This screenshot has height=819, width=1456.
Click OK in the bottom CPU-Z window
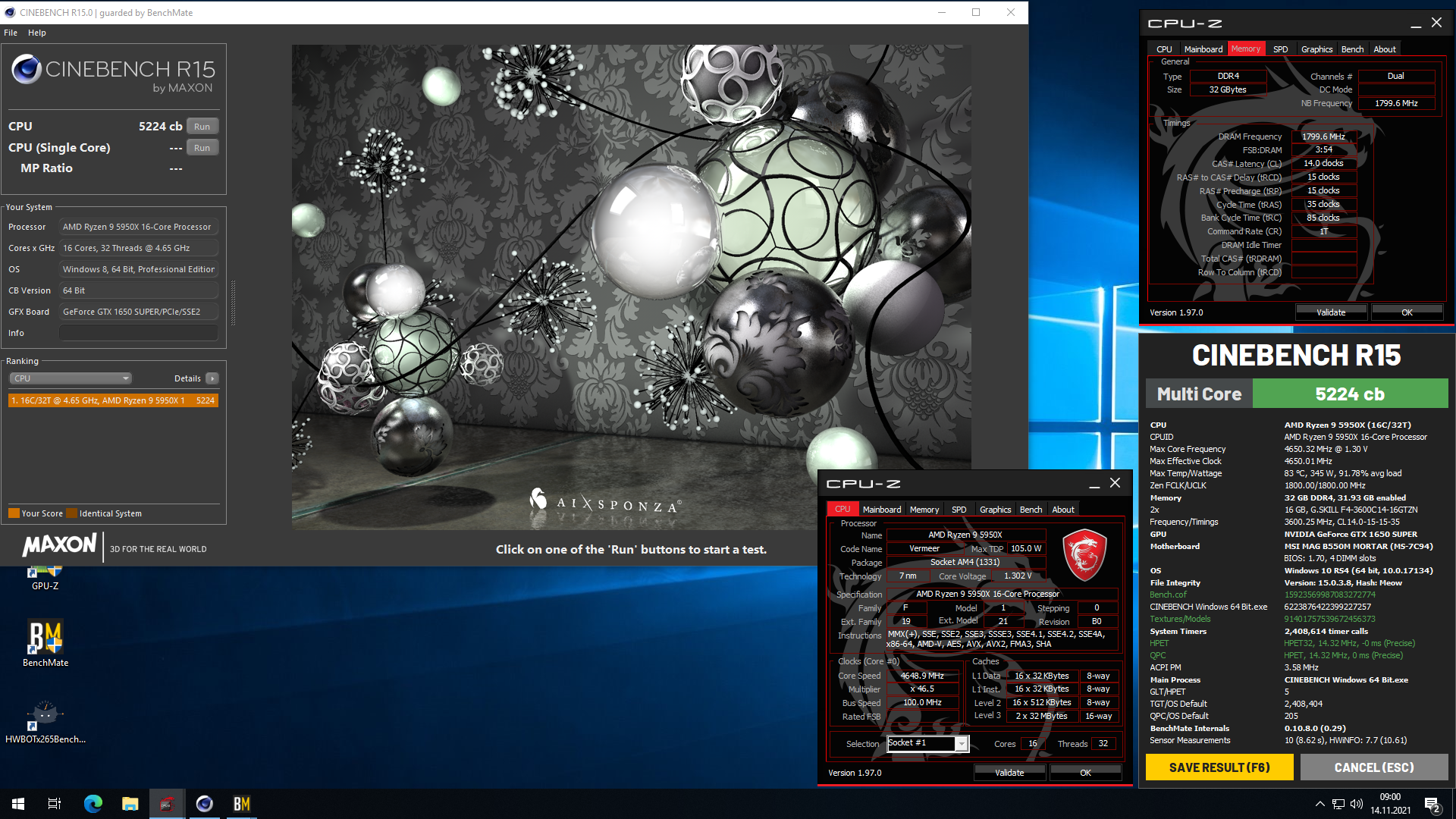click(x=1085, y=773)
